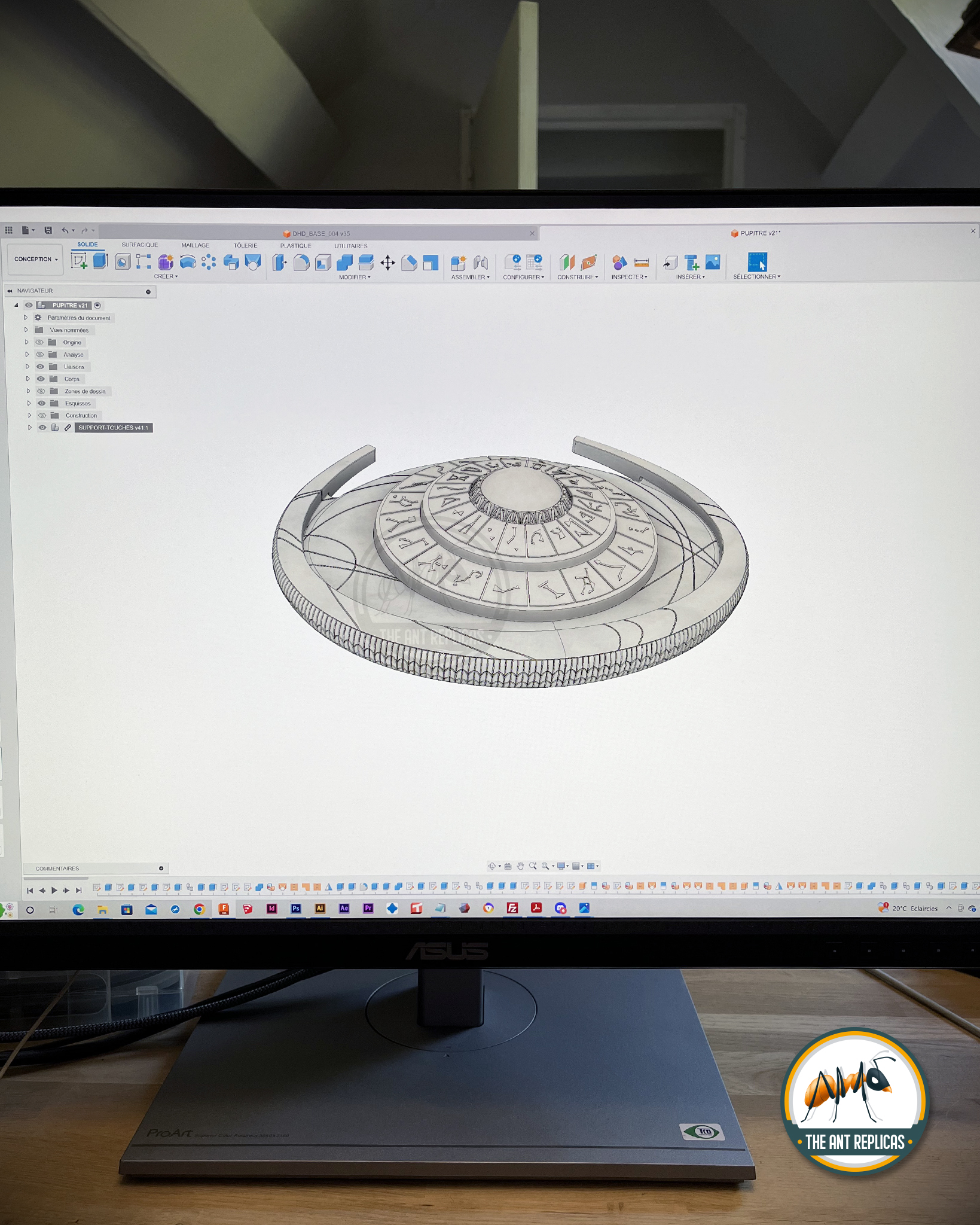Click the Save icon in top bar

click(x=48, y=230)
